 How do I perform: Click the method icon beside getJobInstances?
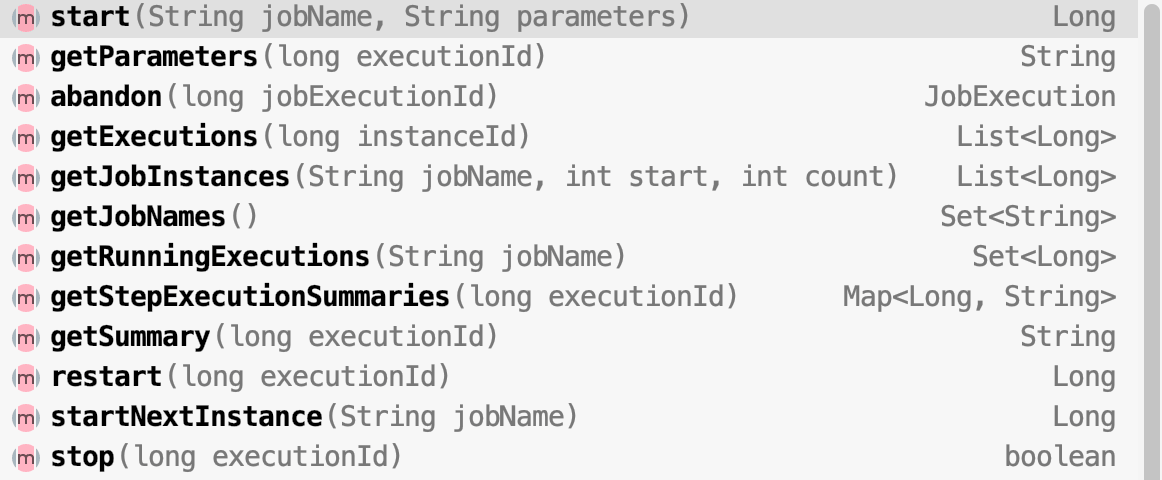click(x=26, y=177)
